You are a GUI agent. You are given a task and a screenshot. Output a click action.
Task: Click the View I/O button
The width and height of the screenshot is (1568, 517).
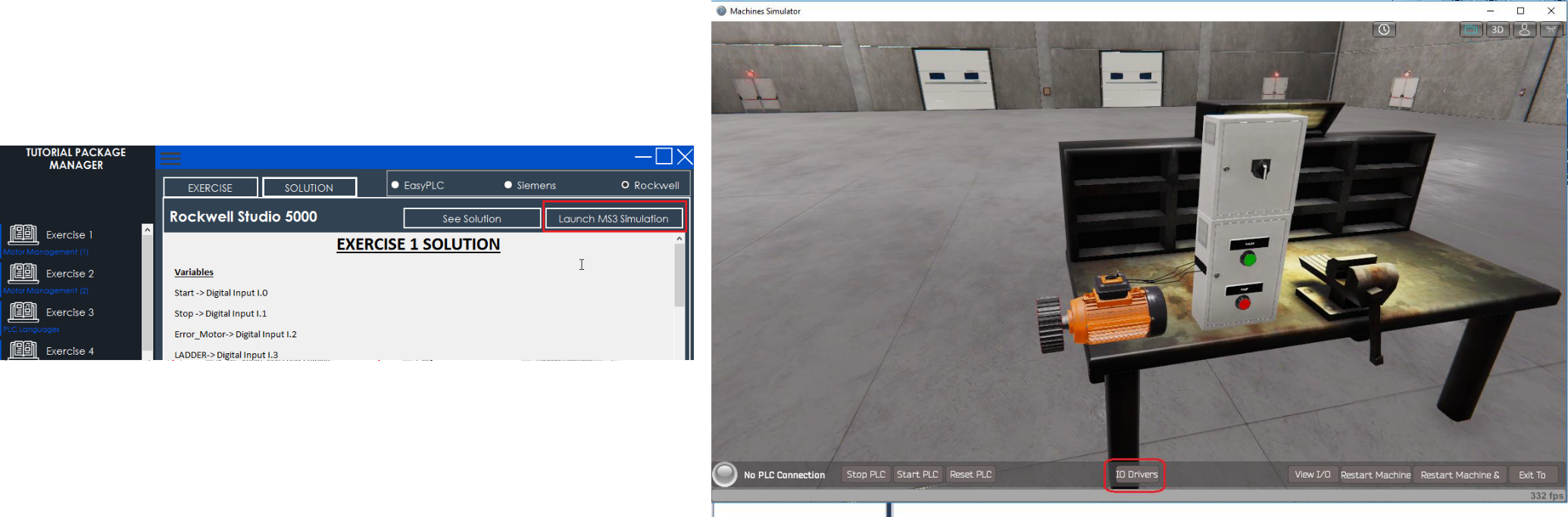[1313, 475]
